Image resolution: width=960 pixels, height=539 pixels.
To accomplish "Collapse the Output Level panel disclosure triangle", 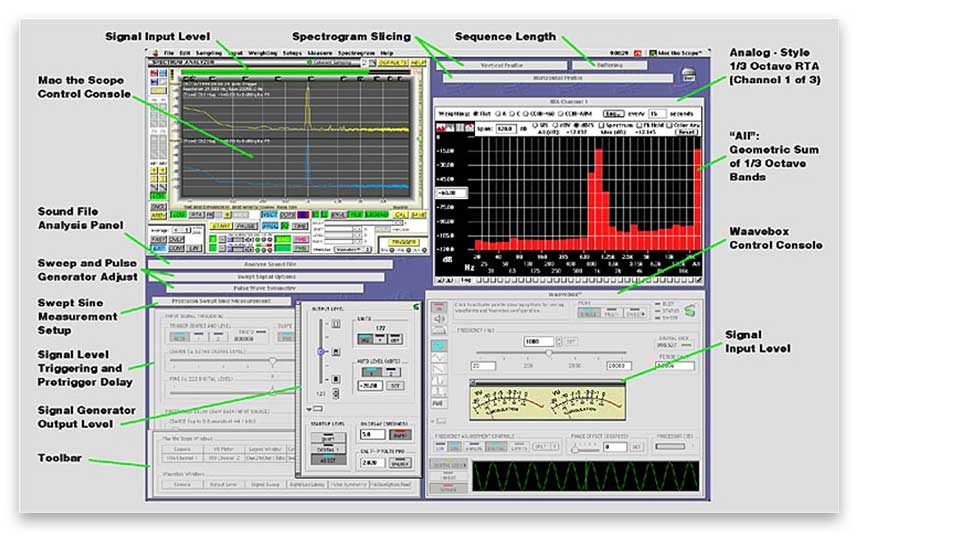I will coord(309,409).
